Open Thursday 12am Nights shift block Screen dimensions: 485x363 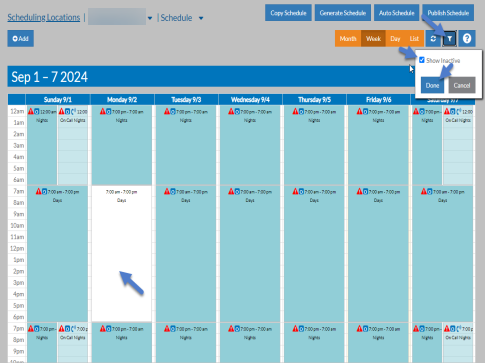(x=314, y=145)
